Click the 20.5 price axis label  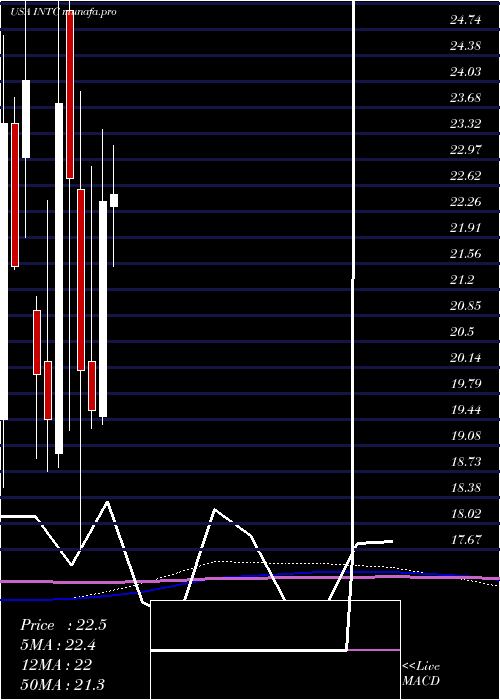[x=462, y=332]
